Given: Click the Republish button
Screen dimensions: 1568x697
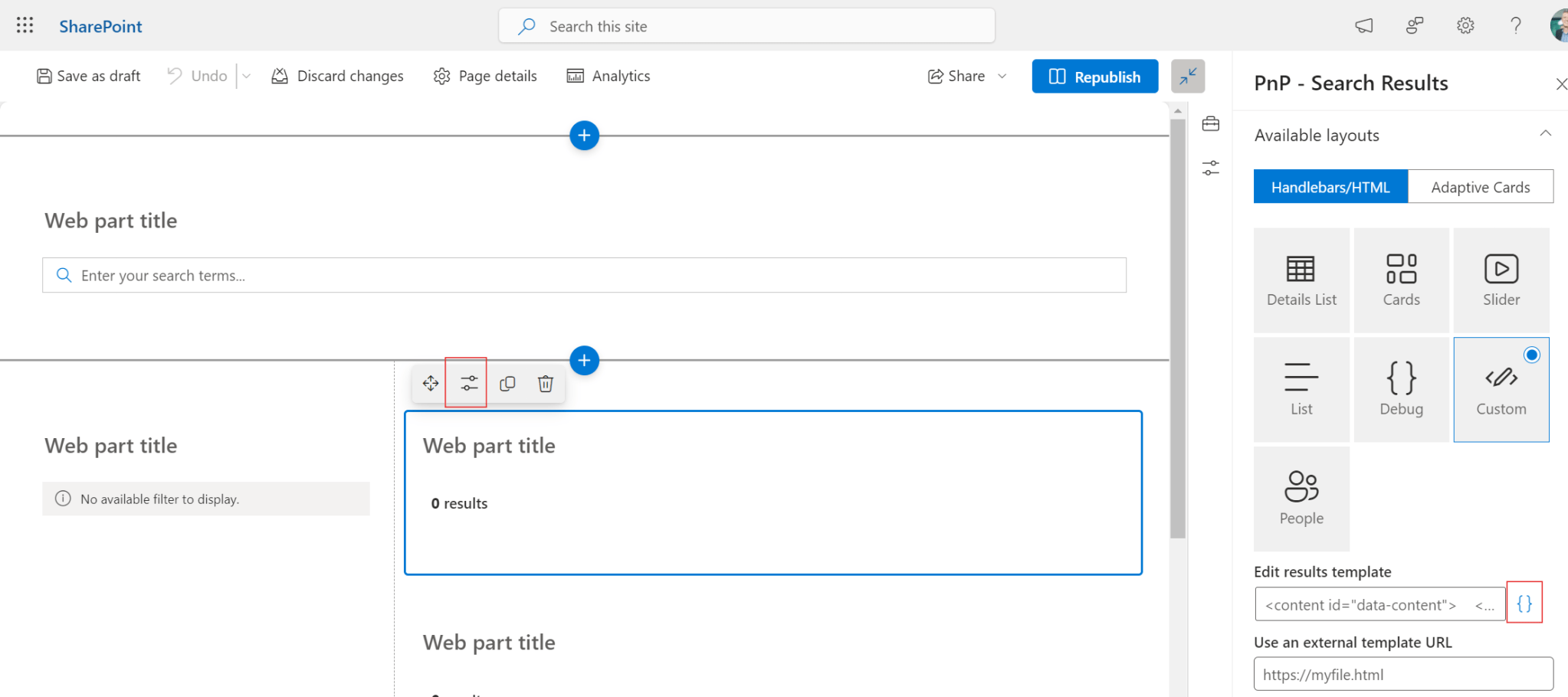Looking at the screenshot, I should [1094, 76].
